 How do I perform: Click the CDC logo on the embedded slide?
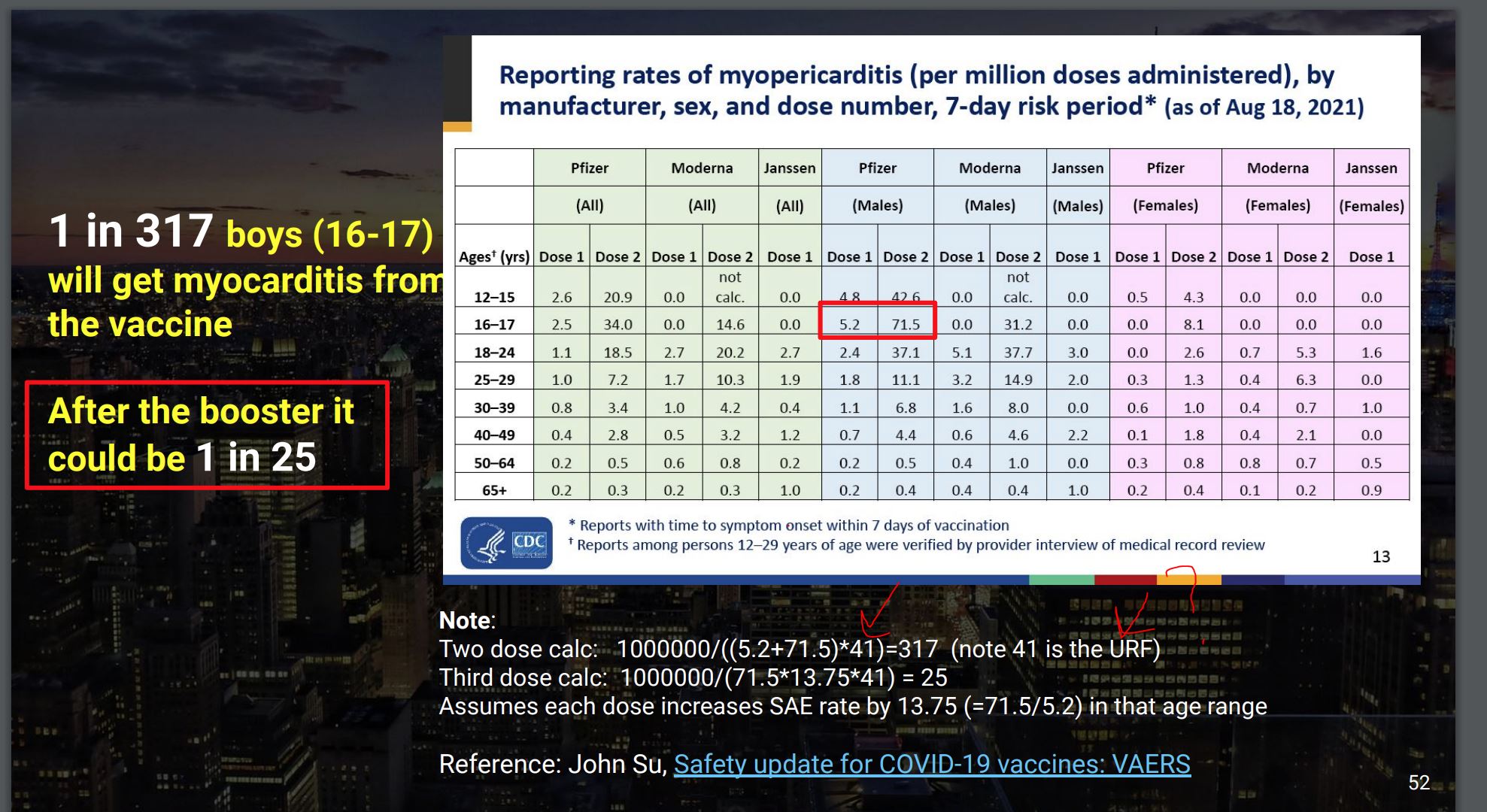(506, 543)
